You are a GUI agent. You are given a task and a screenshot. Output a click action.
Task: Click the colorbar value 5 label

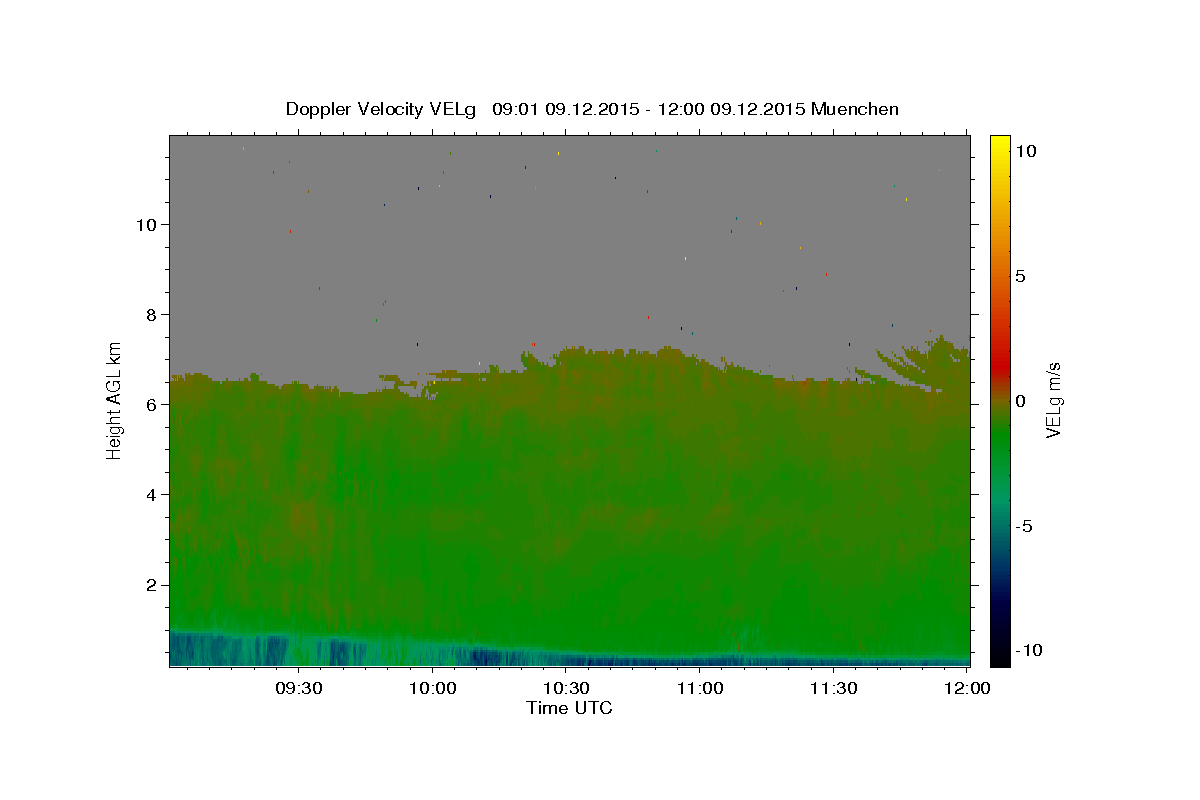(1021, 276)
